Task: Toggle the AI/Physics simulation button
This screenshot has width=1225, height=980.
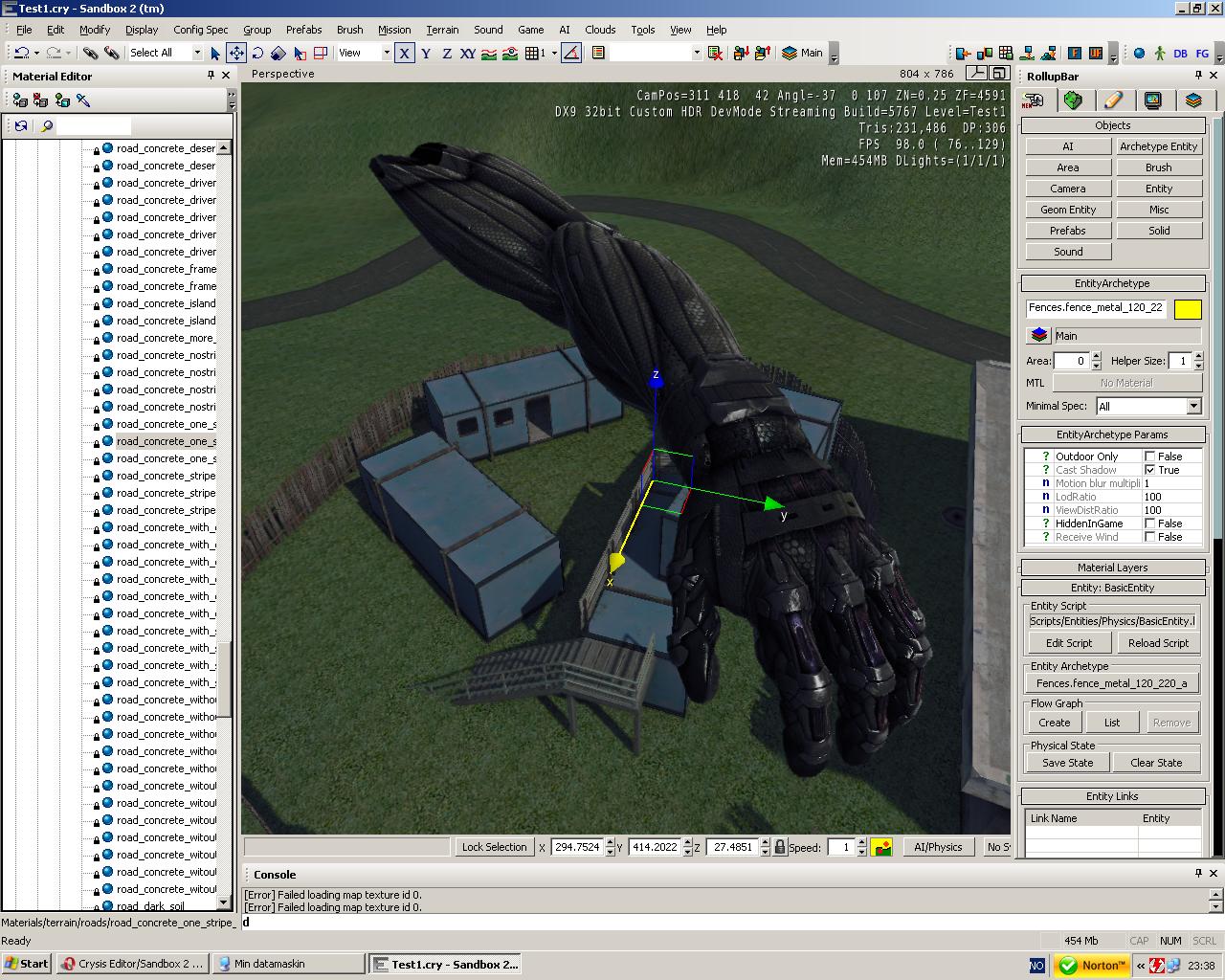Action: tap(938, 847)
